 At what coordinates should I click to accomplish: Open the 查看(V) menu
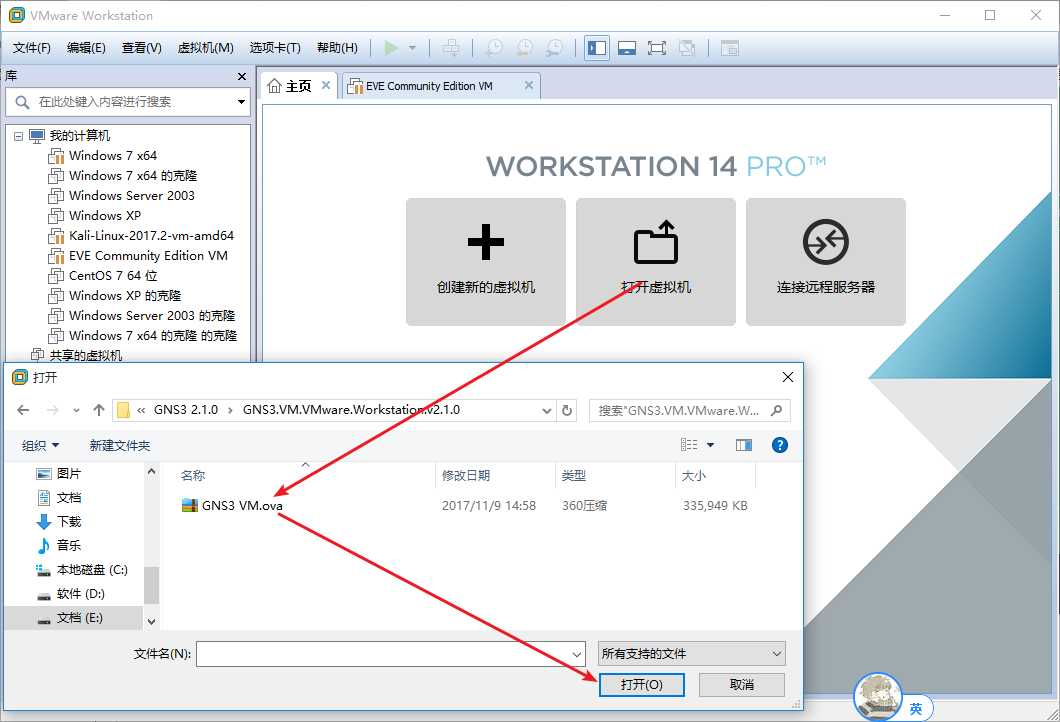point(141,48)
